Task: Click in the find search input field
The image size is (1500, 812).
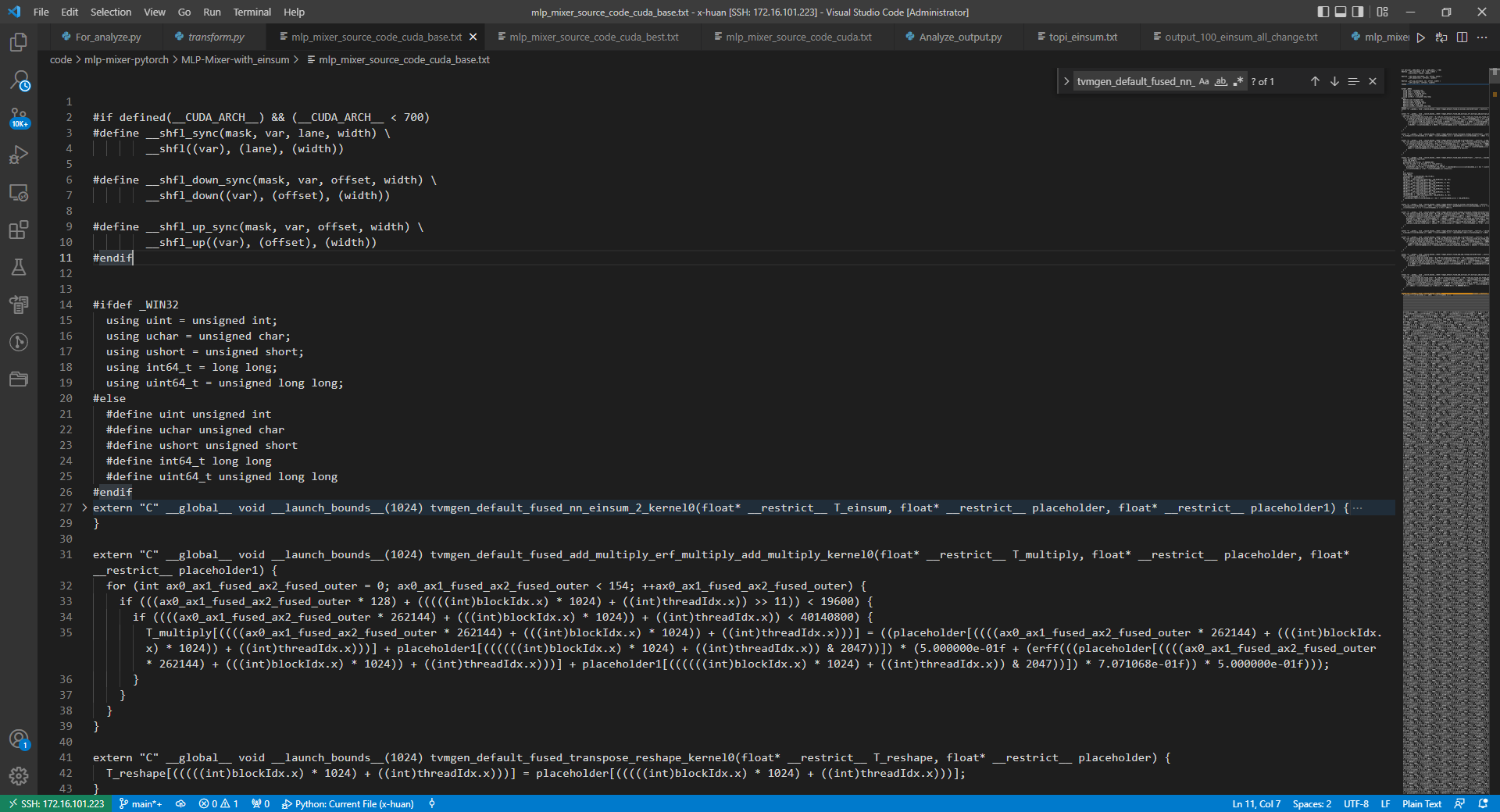Action: point(1134,82)
